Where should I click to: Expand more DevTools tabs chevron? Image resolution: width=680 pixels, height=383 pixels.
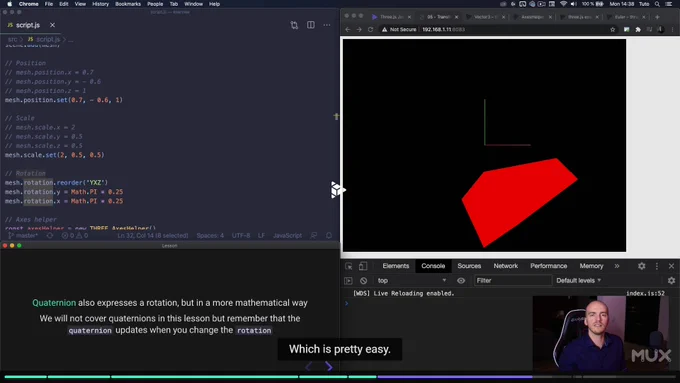[x=617, y=266]
